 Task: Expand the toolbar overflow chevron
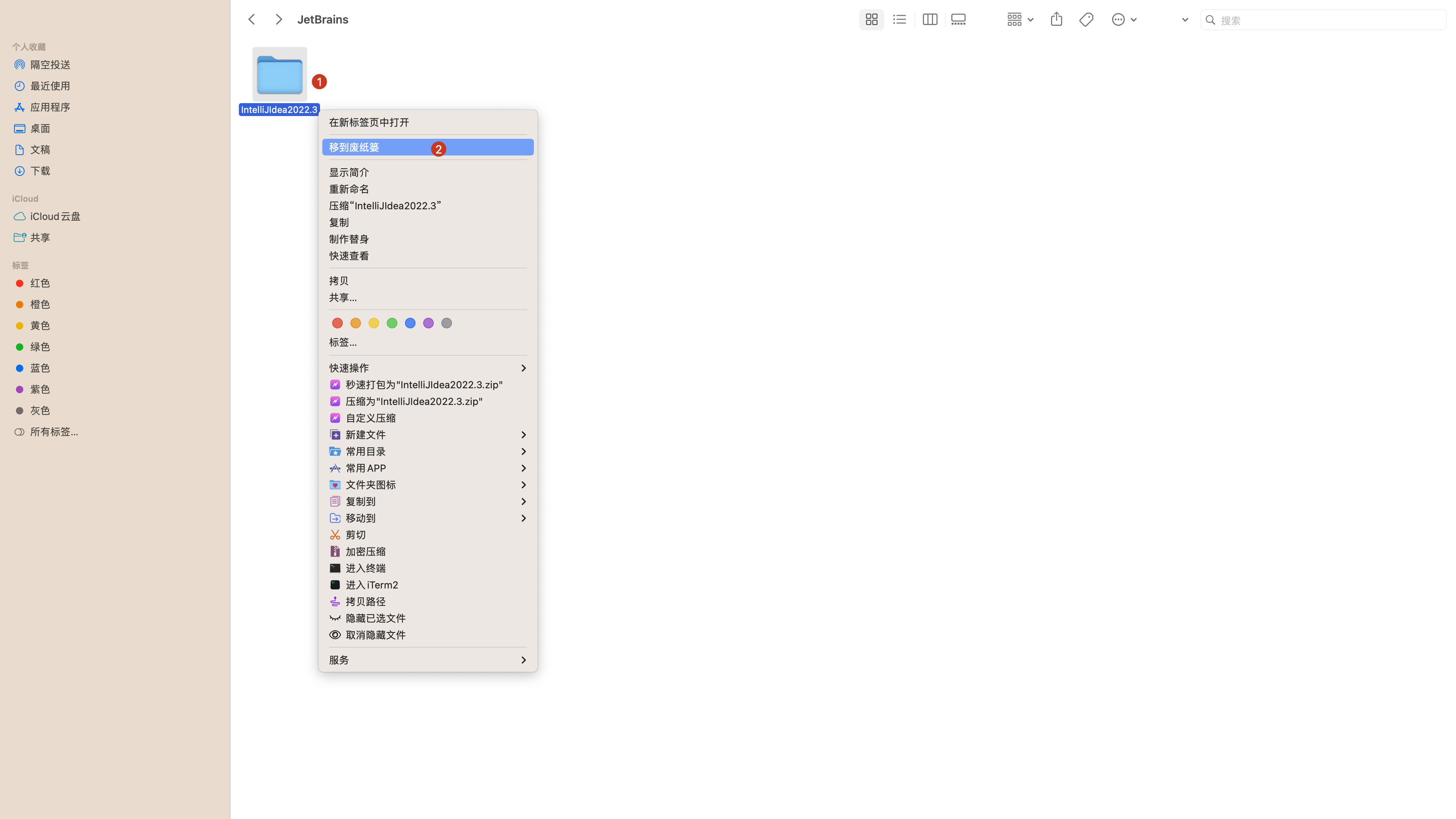1185,20
